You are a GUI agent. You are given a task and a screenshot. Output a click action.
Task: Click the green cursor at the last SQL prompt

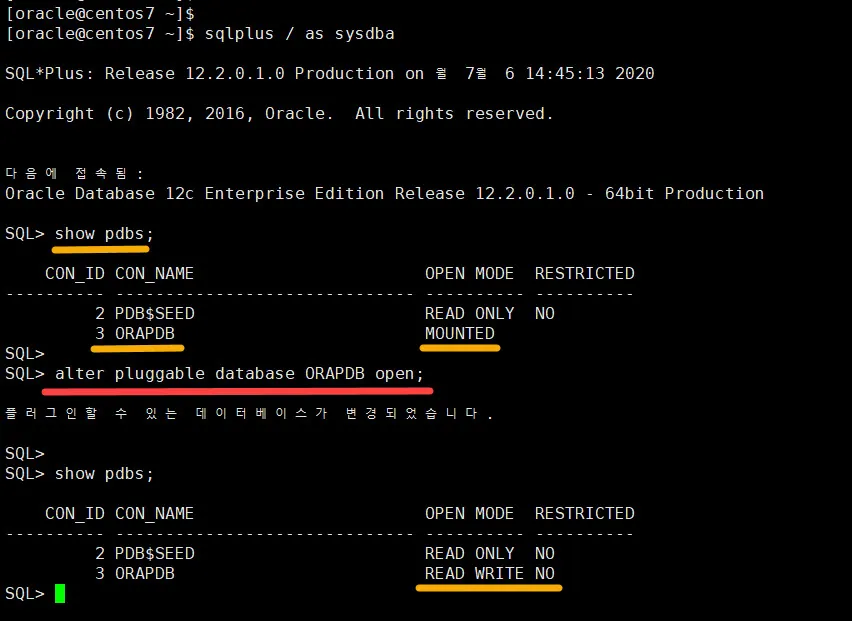point(60,593)
